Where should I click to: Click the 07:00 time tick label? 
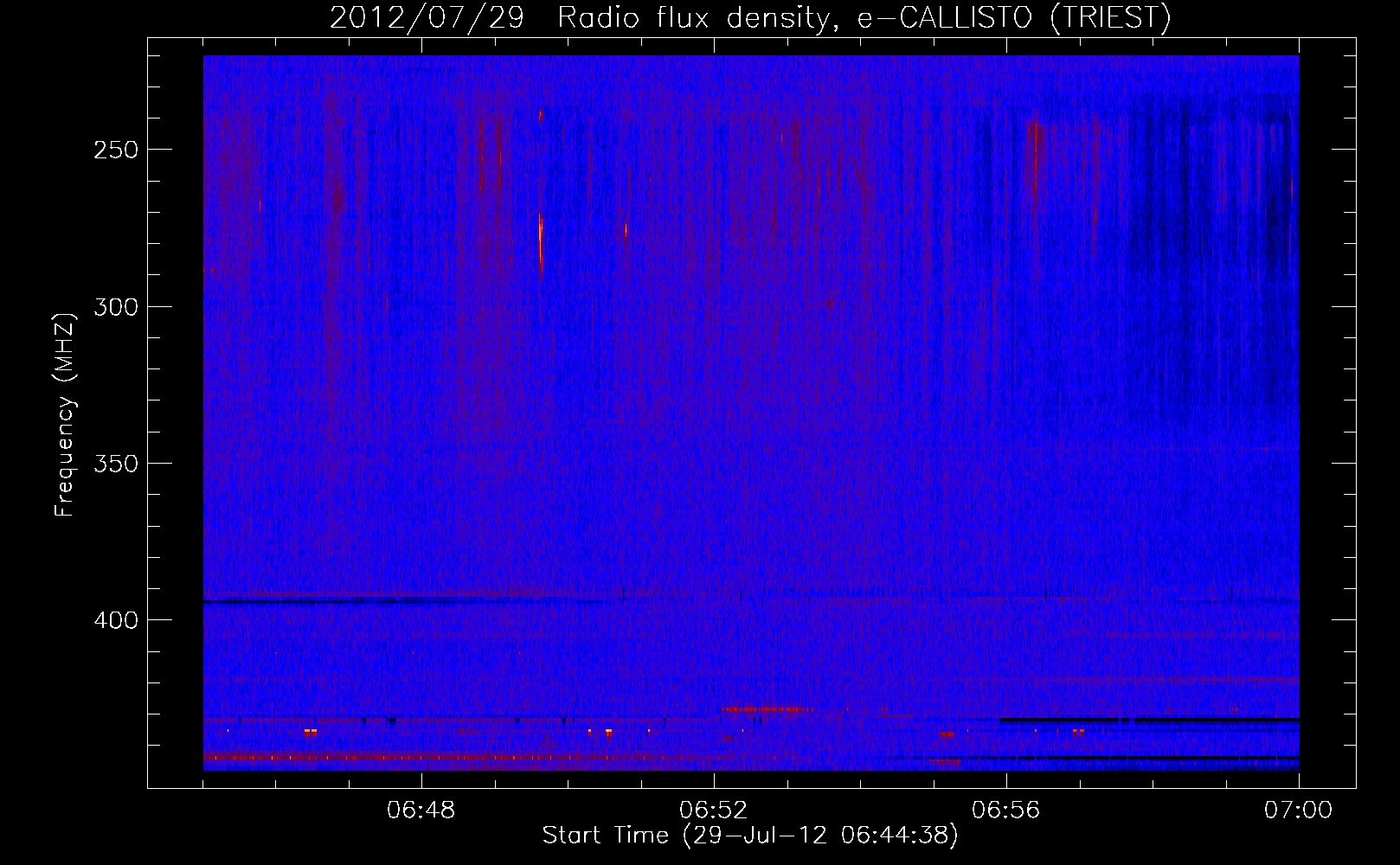click(1298, 811)
